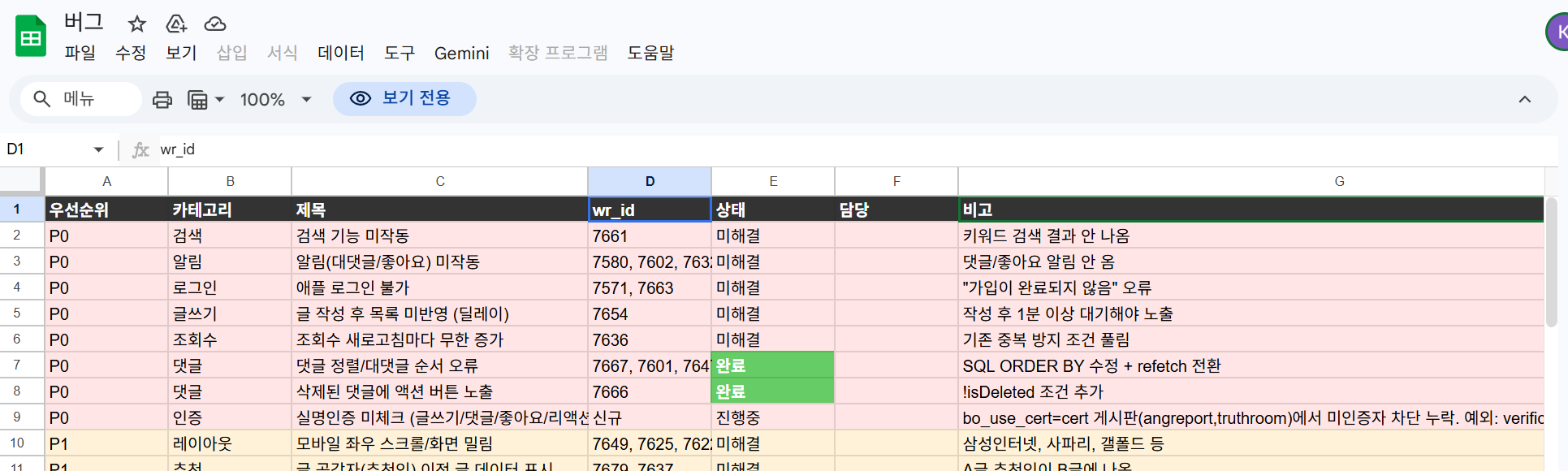Click the fx function icon
This screenshot has width=1568, height=471.
(140, 149)
